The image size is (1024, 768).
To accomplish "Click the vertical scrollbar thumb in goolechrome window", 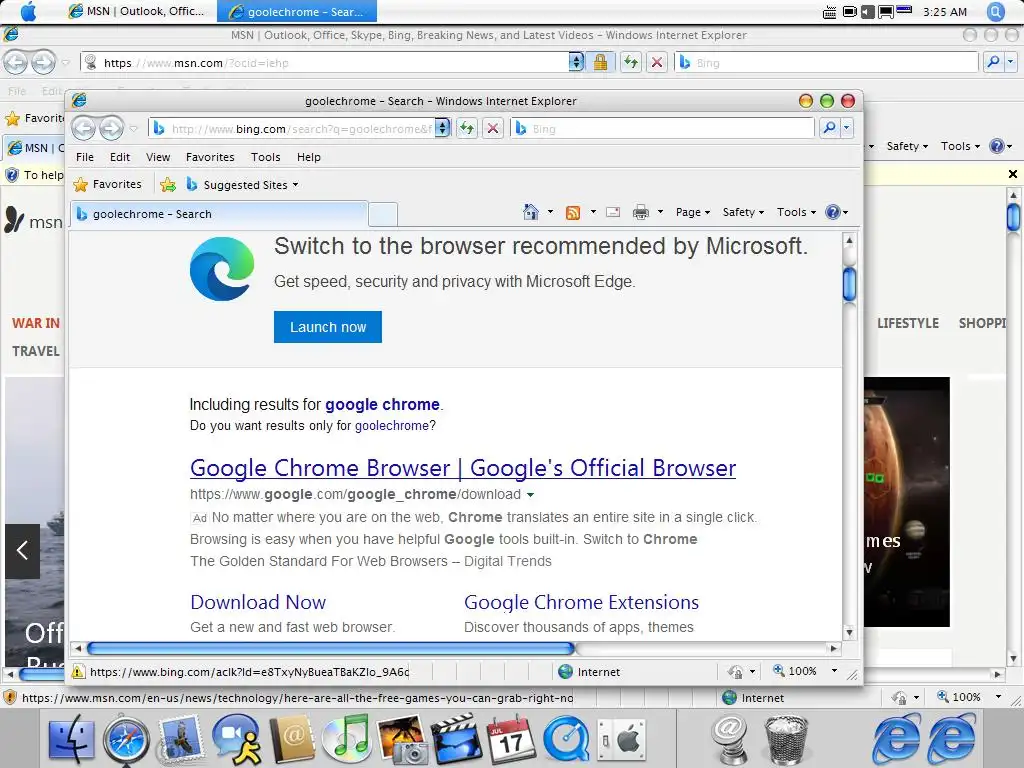I will [849, 283].
